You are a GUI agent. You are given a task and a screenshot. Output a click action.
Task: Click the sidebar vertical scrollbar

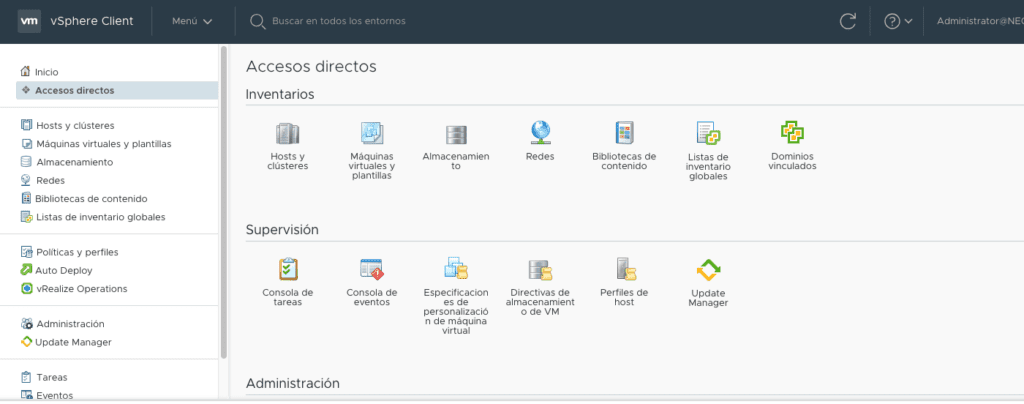click(x=224, y=202)
